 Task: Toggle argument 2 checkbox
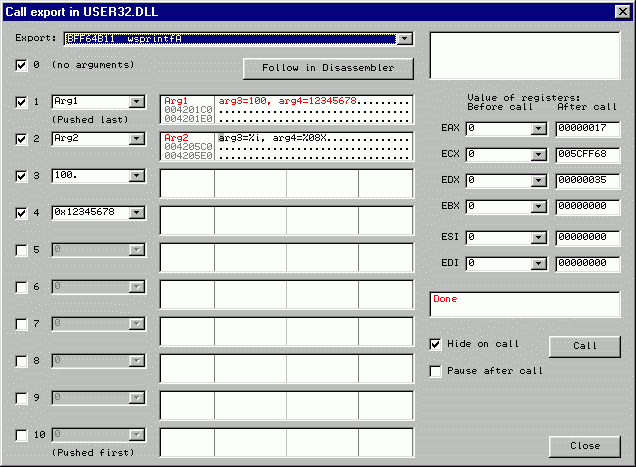21,139
